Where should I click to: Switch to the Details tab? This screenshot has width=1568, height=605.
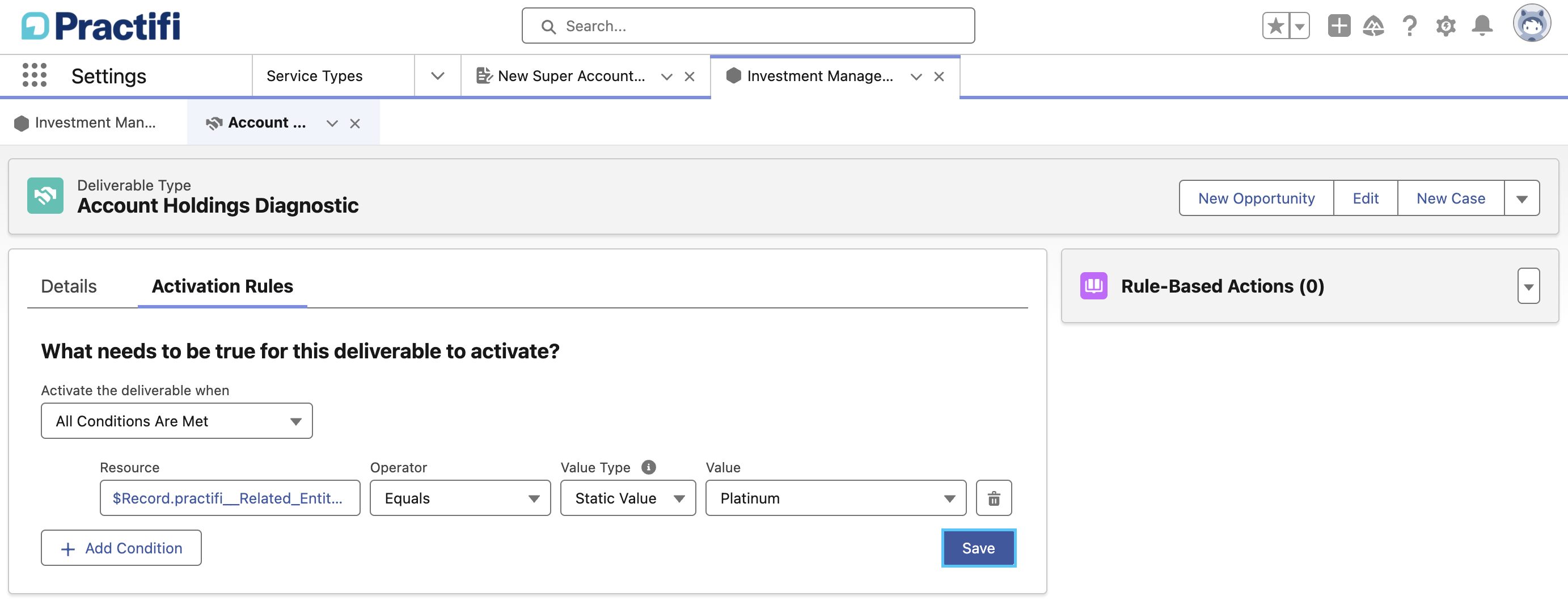[69, 286]
